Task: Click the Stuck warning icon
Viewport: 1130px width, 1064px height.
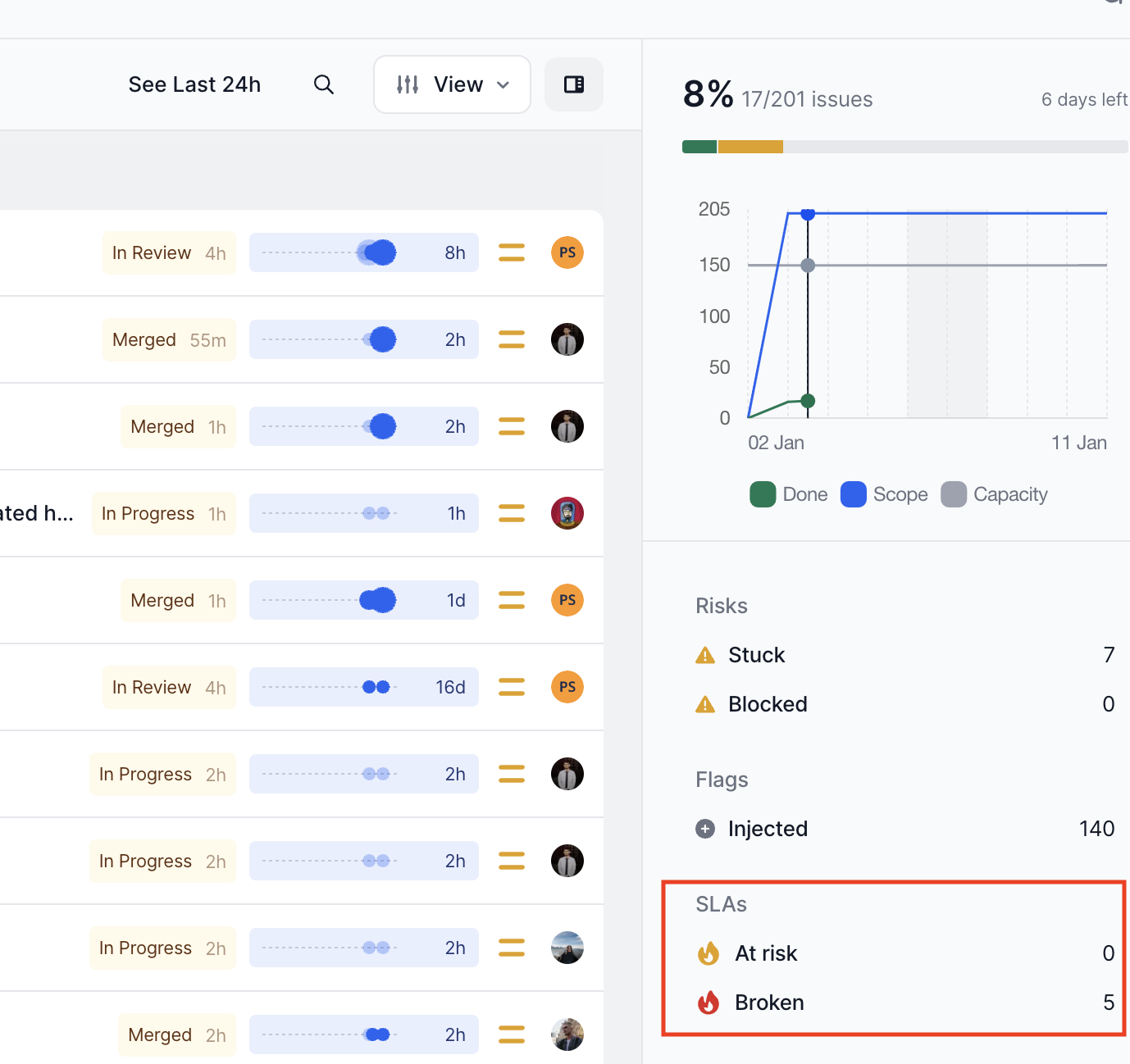Action: coord(705,655)
